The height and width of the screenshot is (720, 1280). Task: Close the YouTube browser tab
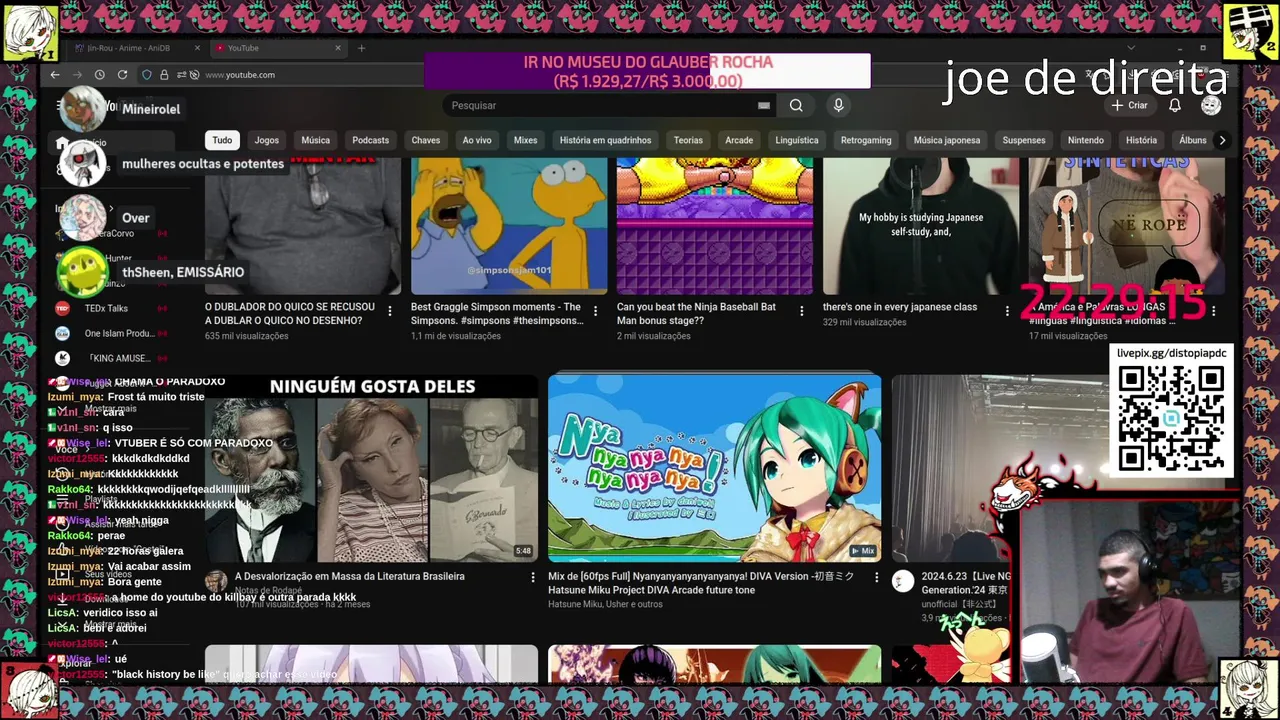point(338,48)
